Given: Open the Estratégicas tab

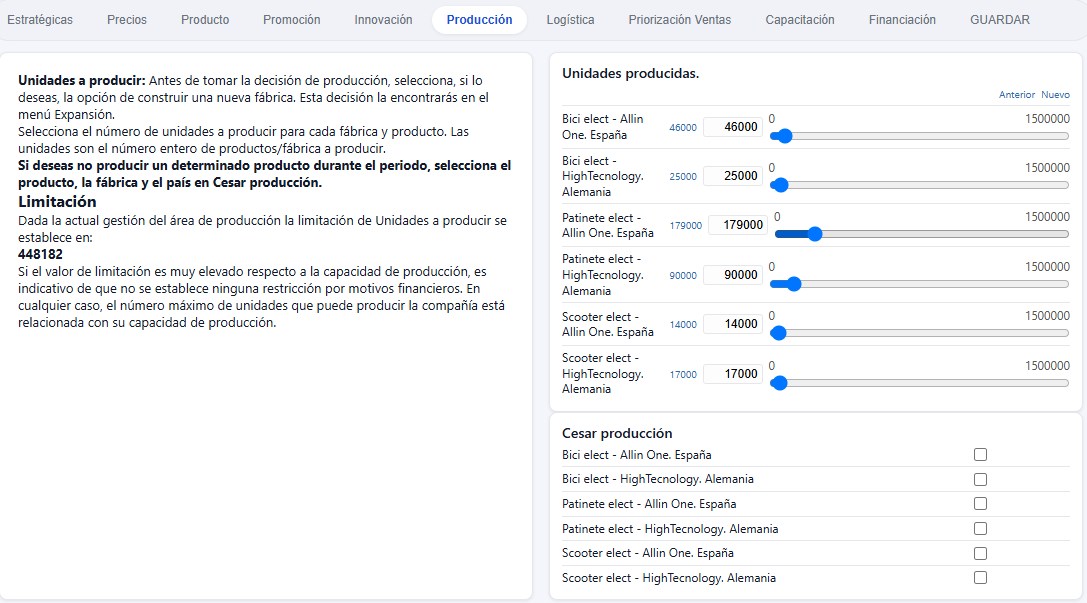Looking at the screenshot, I should tap(40, 19).
